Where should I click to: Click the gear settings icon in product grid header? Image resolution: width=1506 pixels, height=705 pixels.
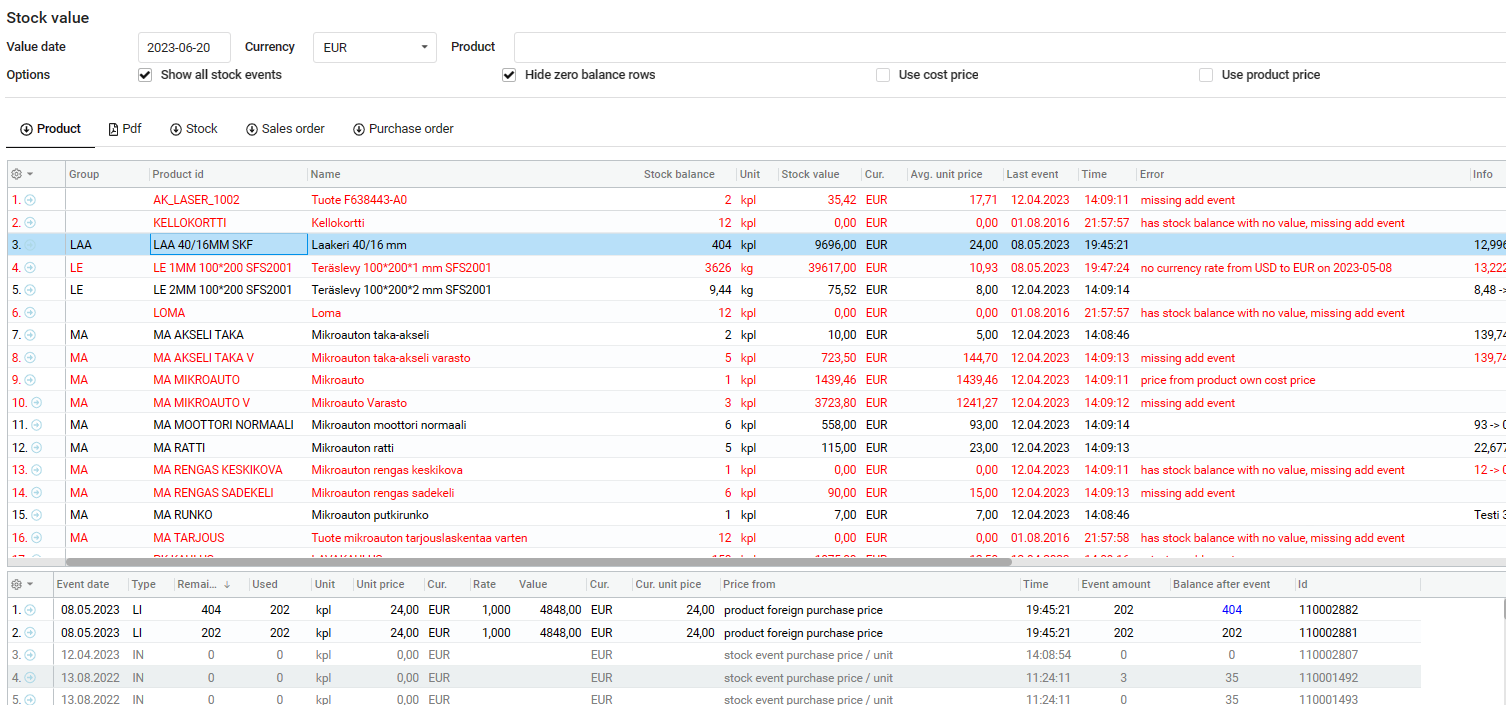click(17, 174)
